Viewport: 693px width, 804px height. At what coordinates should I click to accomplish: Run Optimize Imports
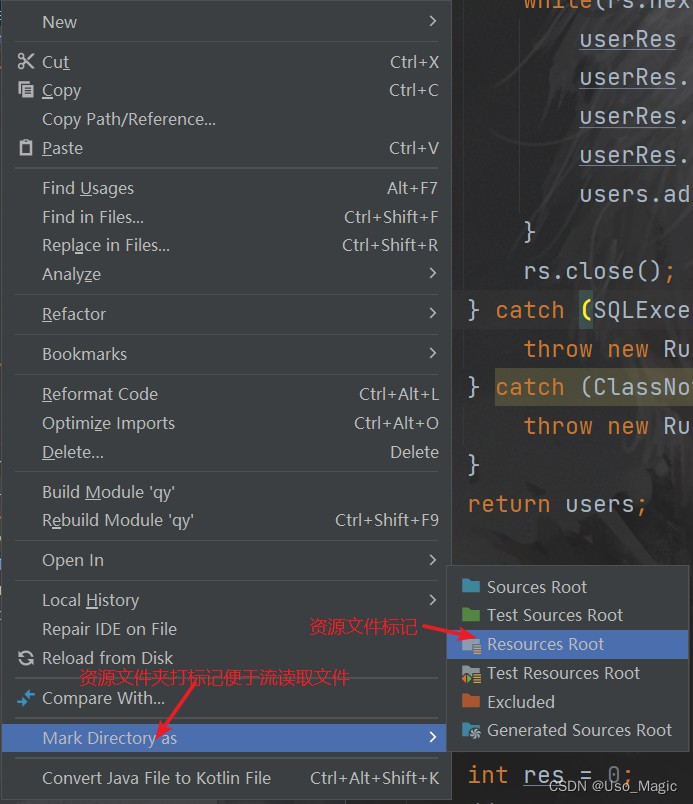[x=226, y=423]
